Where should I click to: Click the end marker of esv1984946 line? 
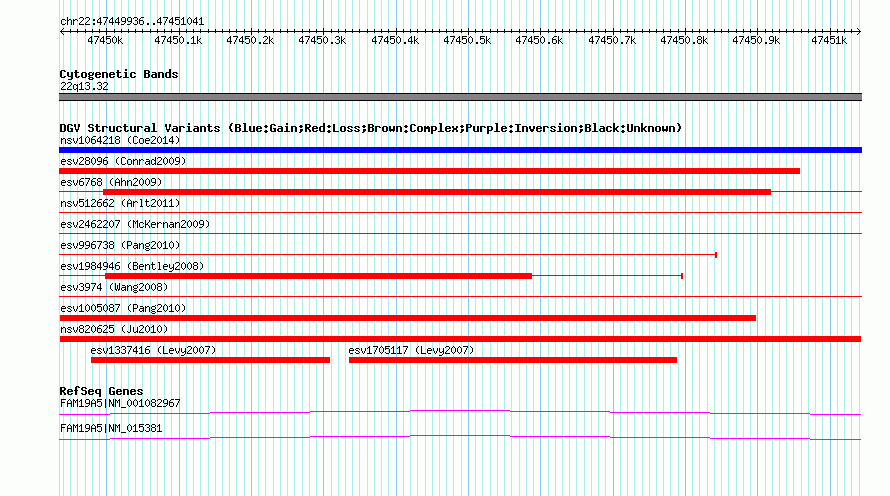click(x=682, y=276)
